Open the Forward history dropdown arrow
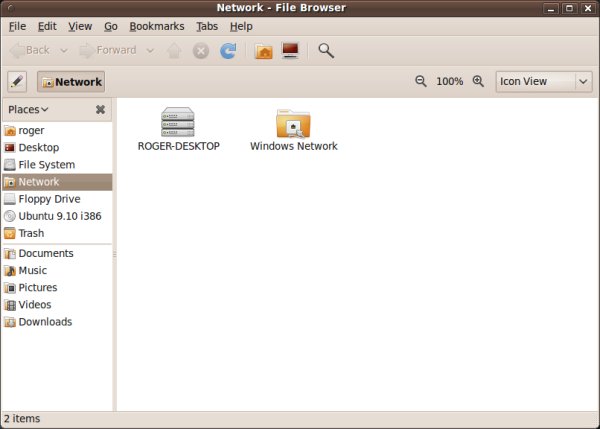 pyautogui.click(x=150, y=51)
